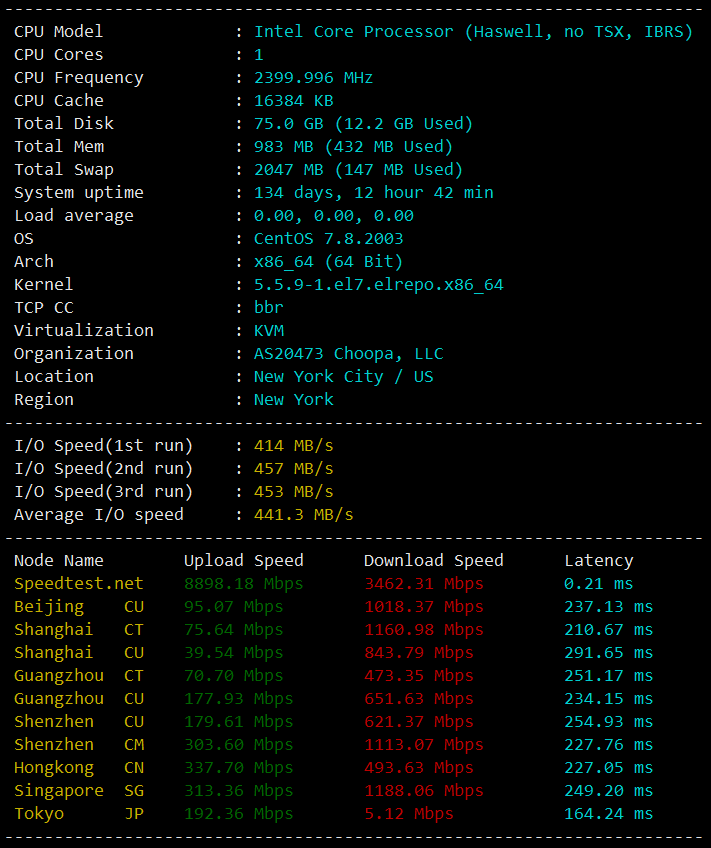
Task: Select the AS20473 Choopa, LLC organization
Action: [349, 354]
